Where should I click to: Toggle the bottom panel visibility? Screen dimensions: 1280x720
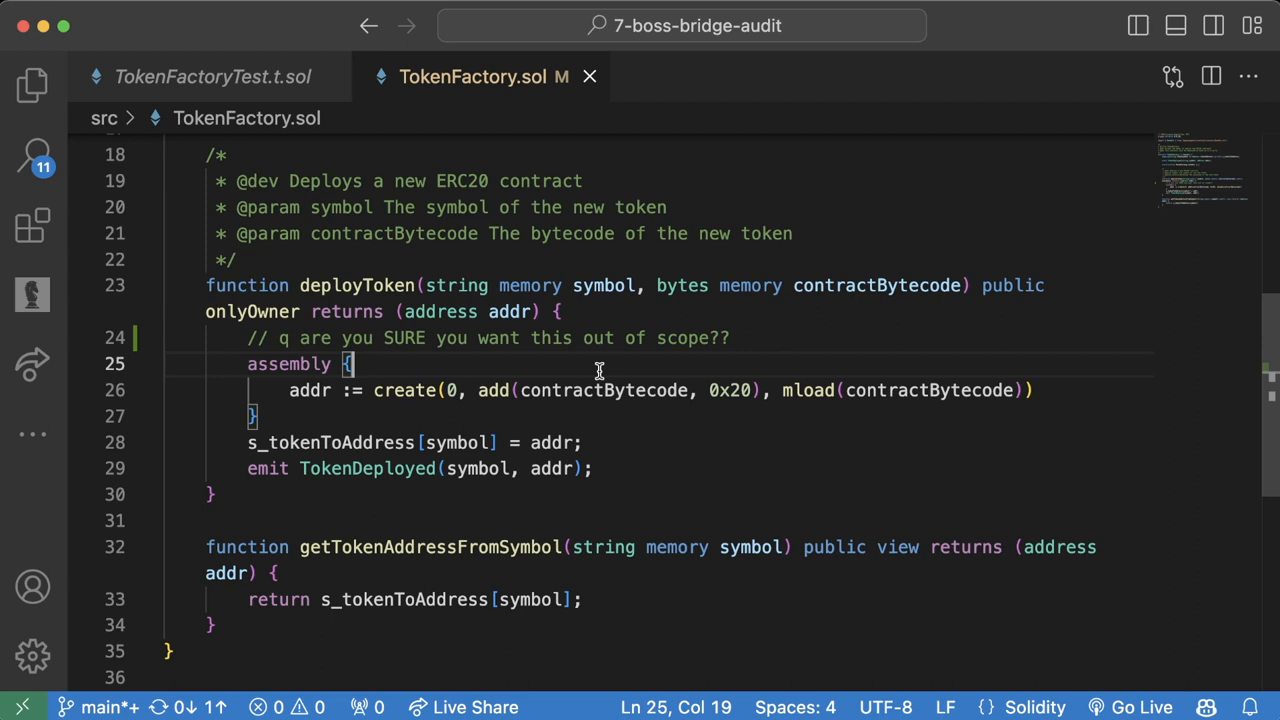tap(1176, 26)
